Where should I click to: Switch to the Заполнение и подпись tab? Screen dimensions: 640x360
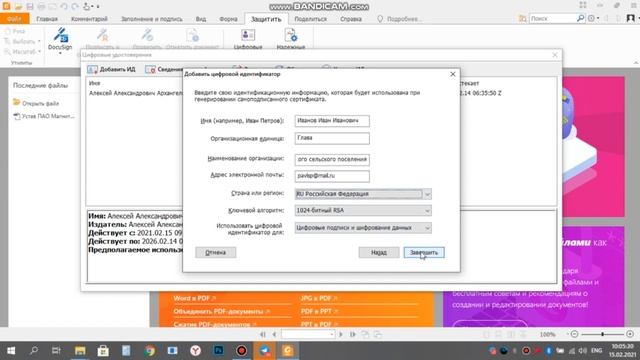click(x=152, y=19)
